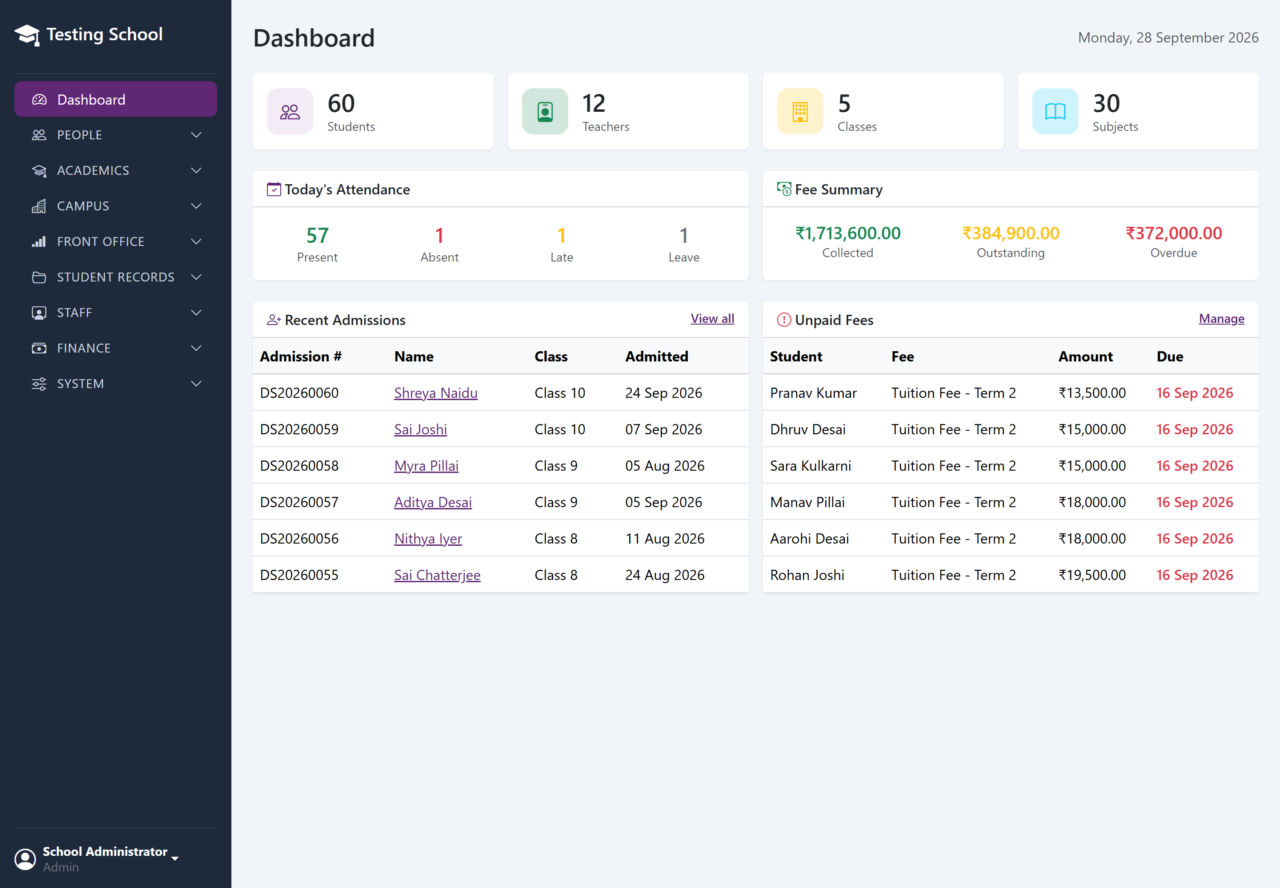Click the graduation cap logo icon

click(x=27, y=35)
